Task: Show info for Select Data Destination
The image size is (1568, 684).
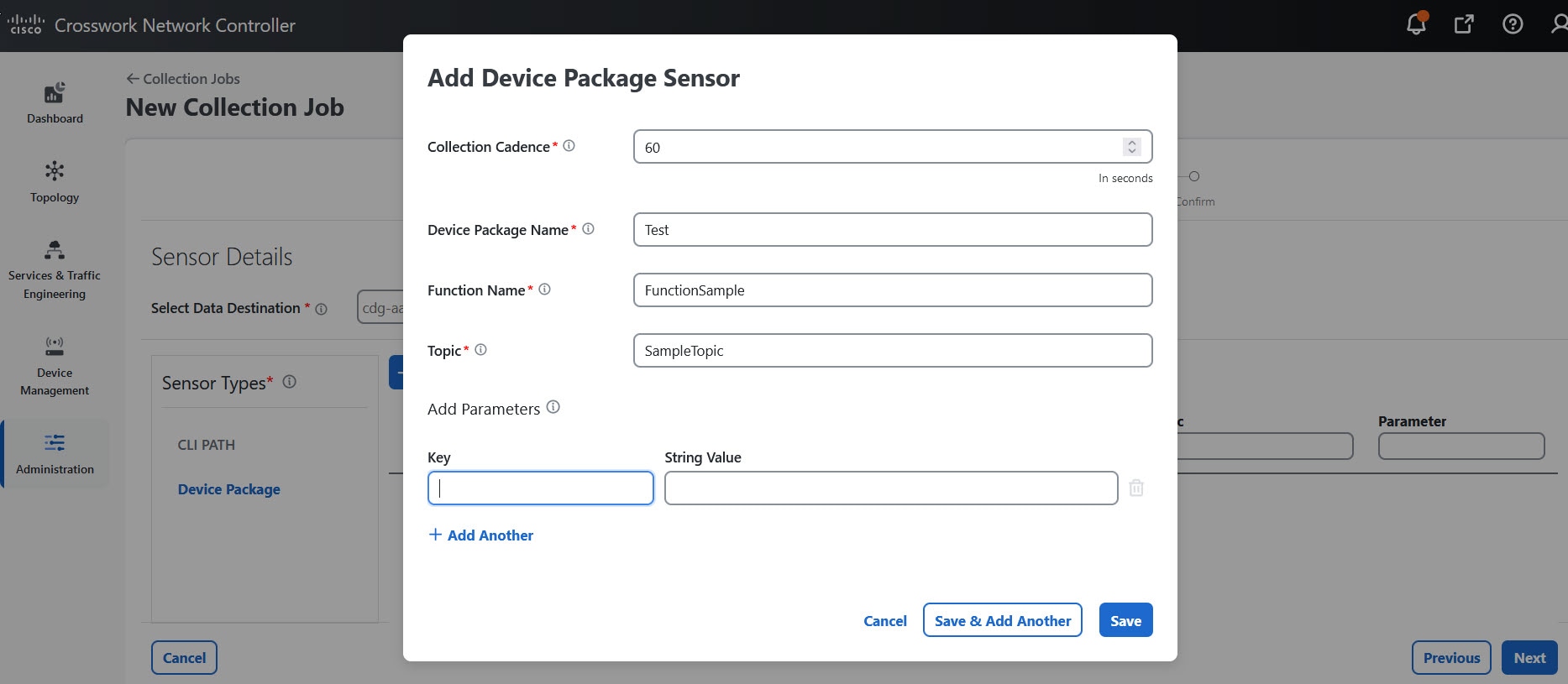Action: (321, 309)
